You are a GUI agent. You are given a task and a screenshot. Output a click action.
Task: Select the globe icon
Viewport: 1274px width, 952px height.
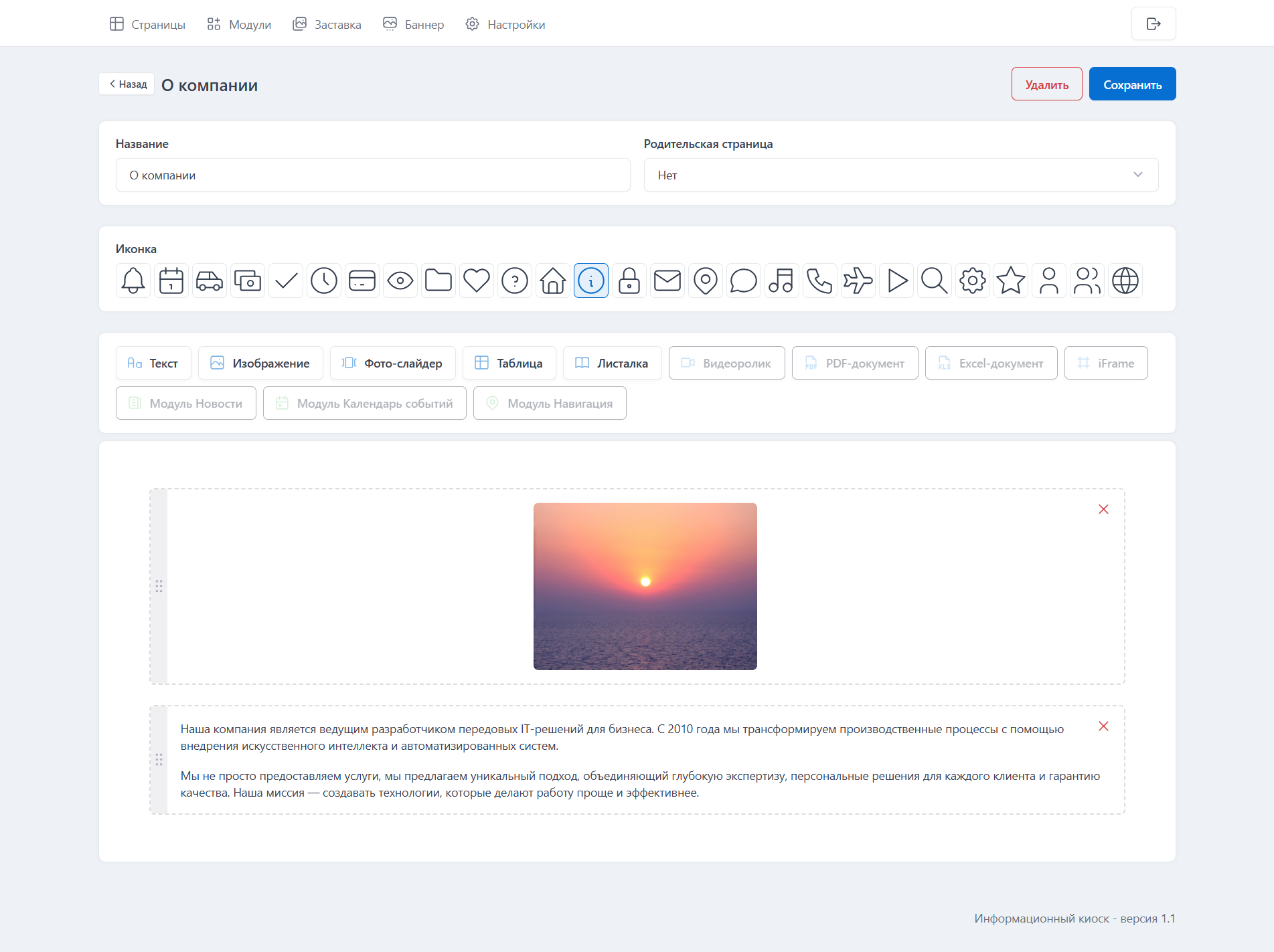1125,281
